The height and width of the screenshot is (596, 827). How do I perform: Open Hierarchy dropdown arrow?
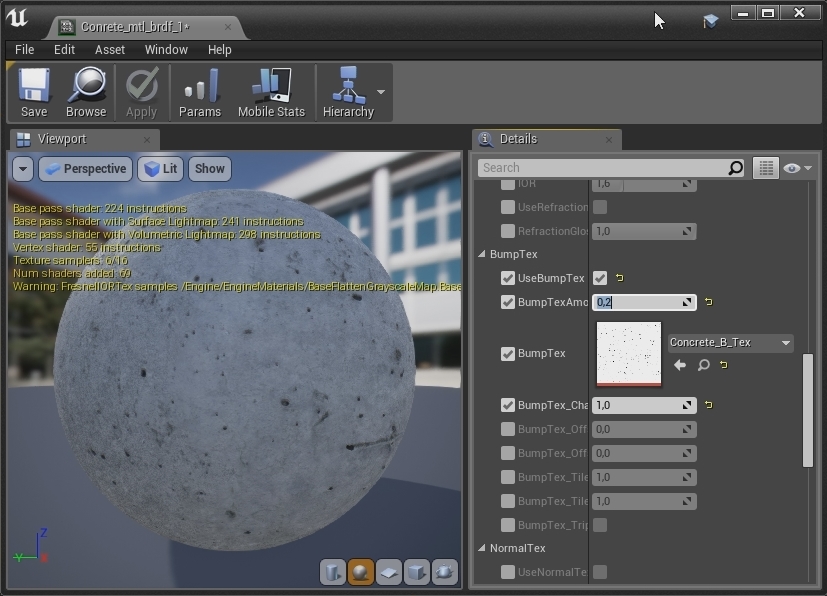click(381, 92)
